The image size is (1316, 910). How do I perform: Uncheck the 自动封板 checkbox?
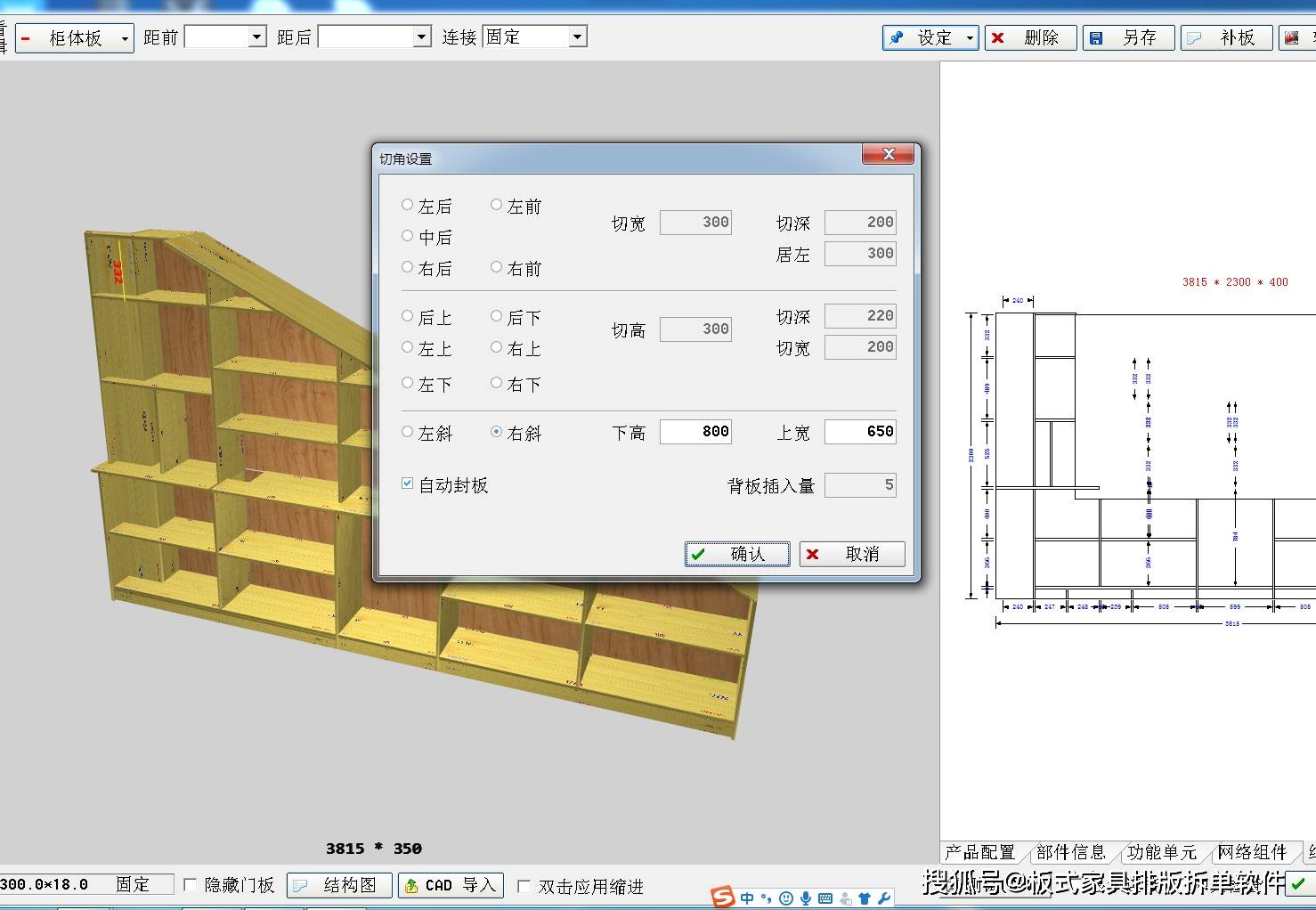pyautogui.click(x=407, y=483)
